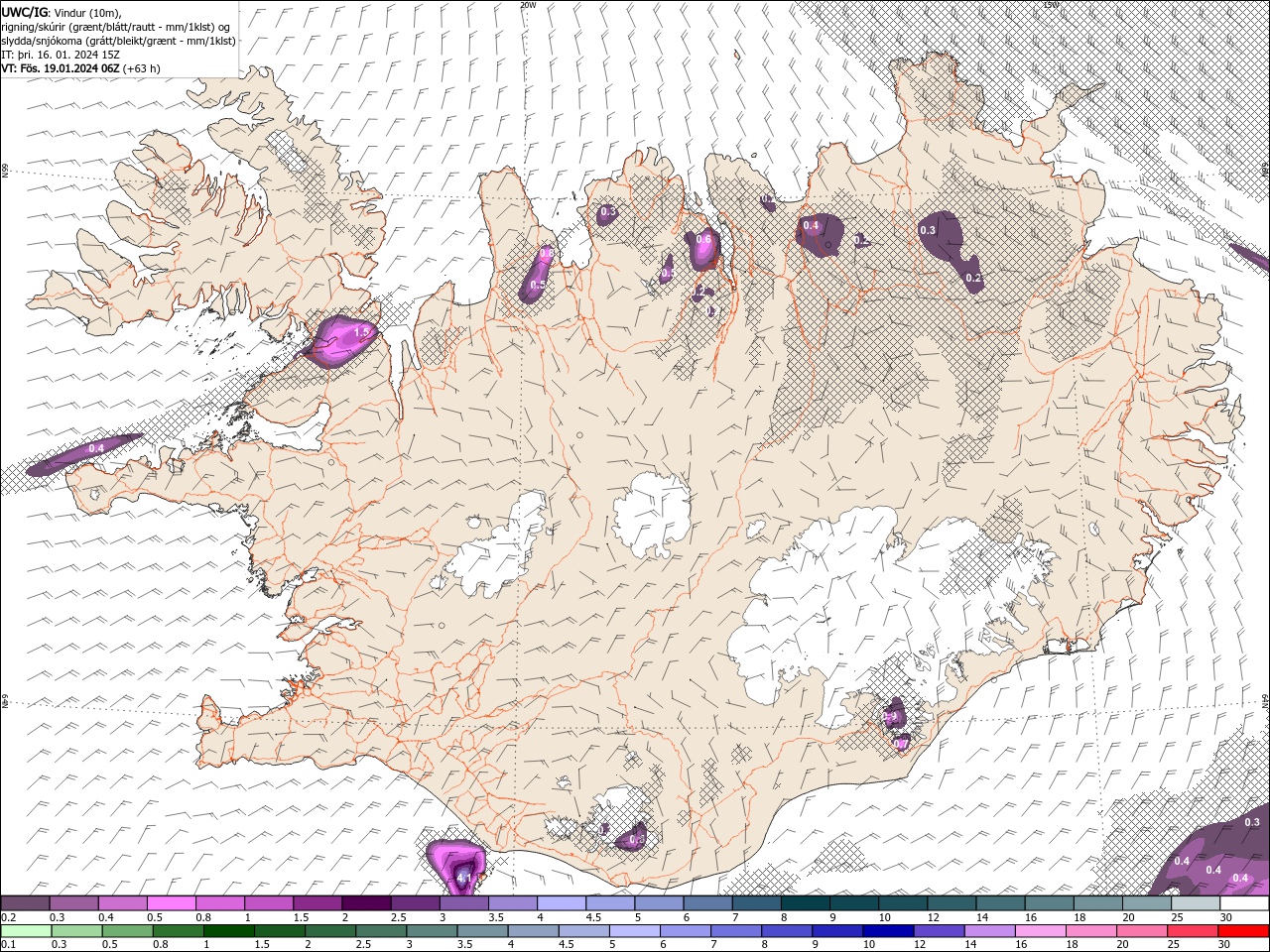Pick the dark teal 9 swatch in the snow legend
The width and height of the screenshot is (1270, 952).
(854, 903)
